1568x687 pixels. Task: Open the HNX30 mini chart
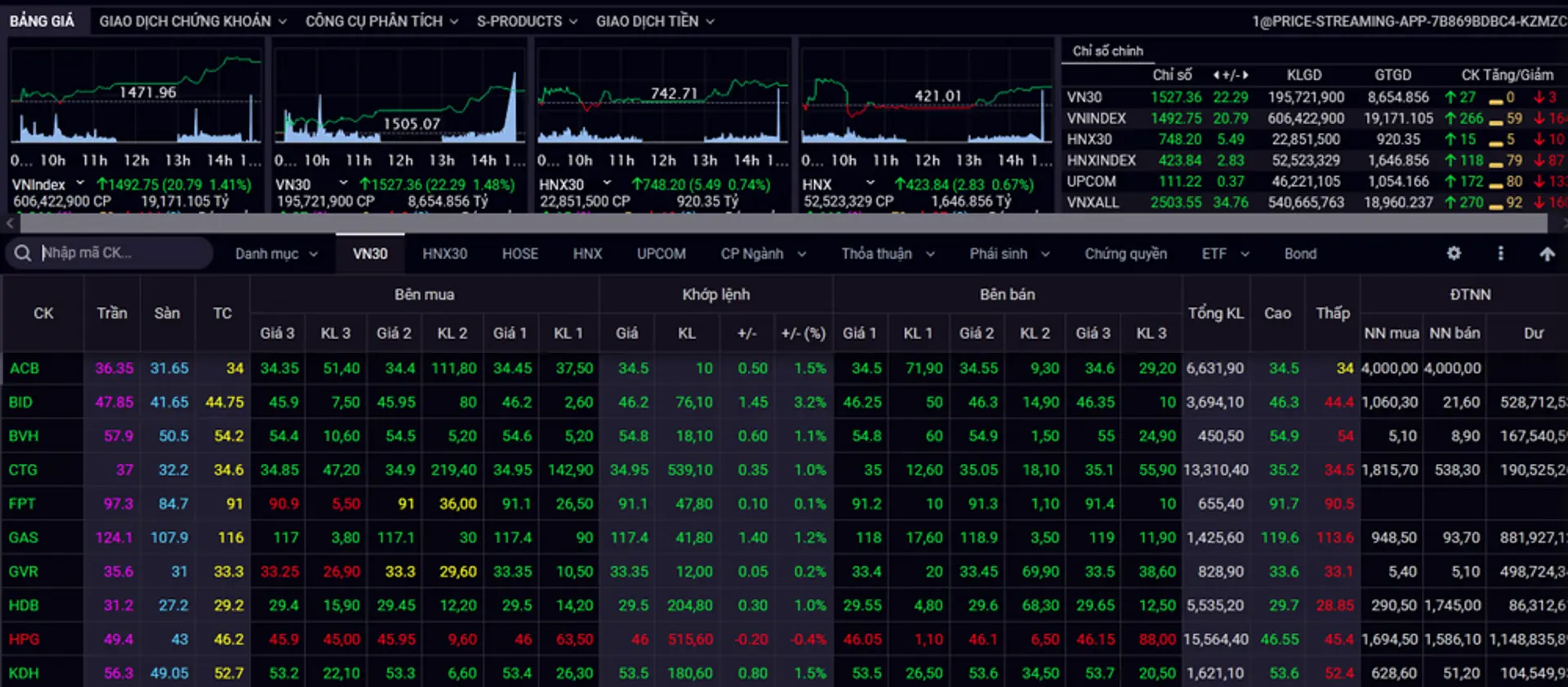pos(662,96)
